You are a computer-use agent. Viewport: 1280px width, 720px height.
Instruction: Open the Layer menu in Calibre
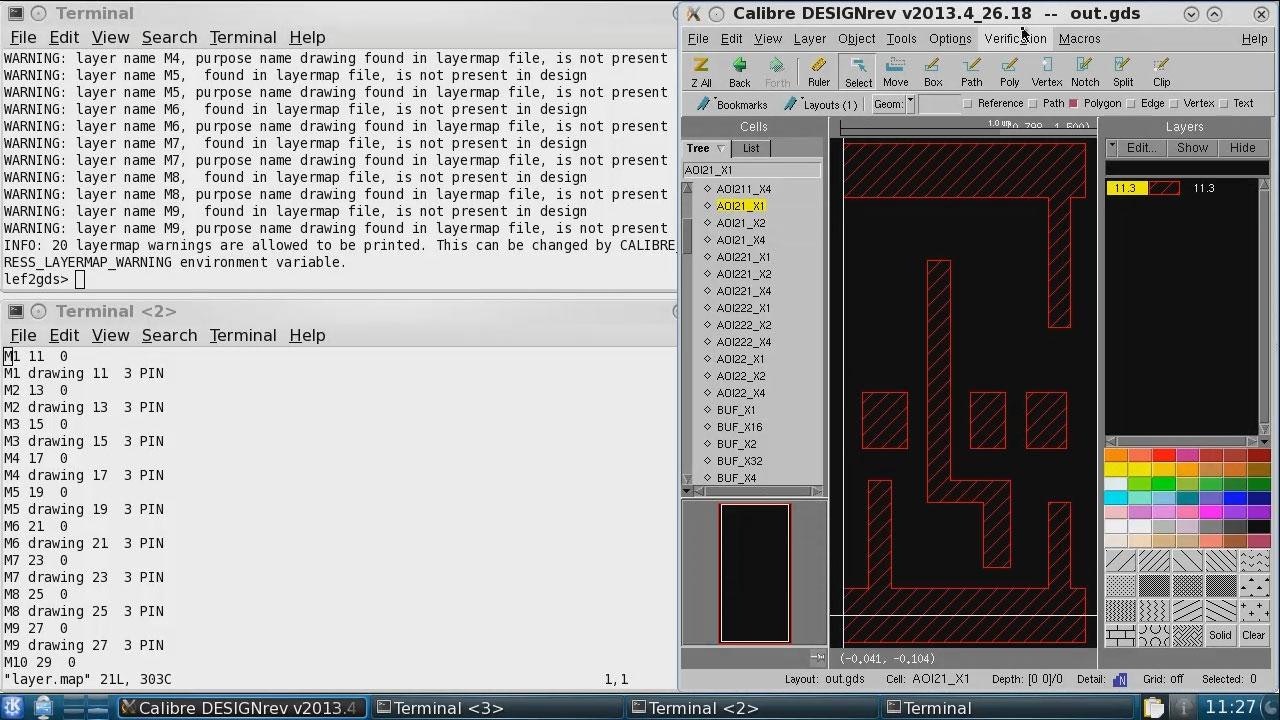pyautogui.click(x=810, y=39)
